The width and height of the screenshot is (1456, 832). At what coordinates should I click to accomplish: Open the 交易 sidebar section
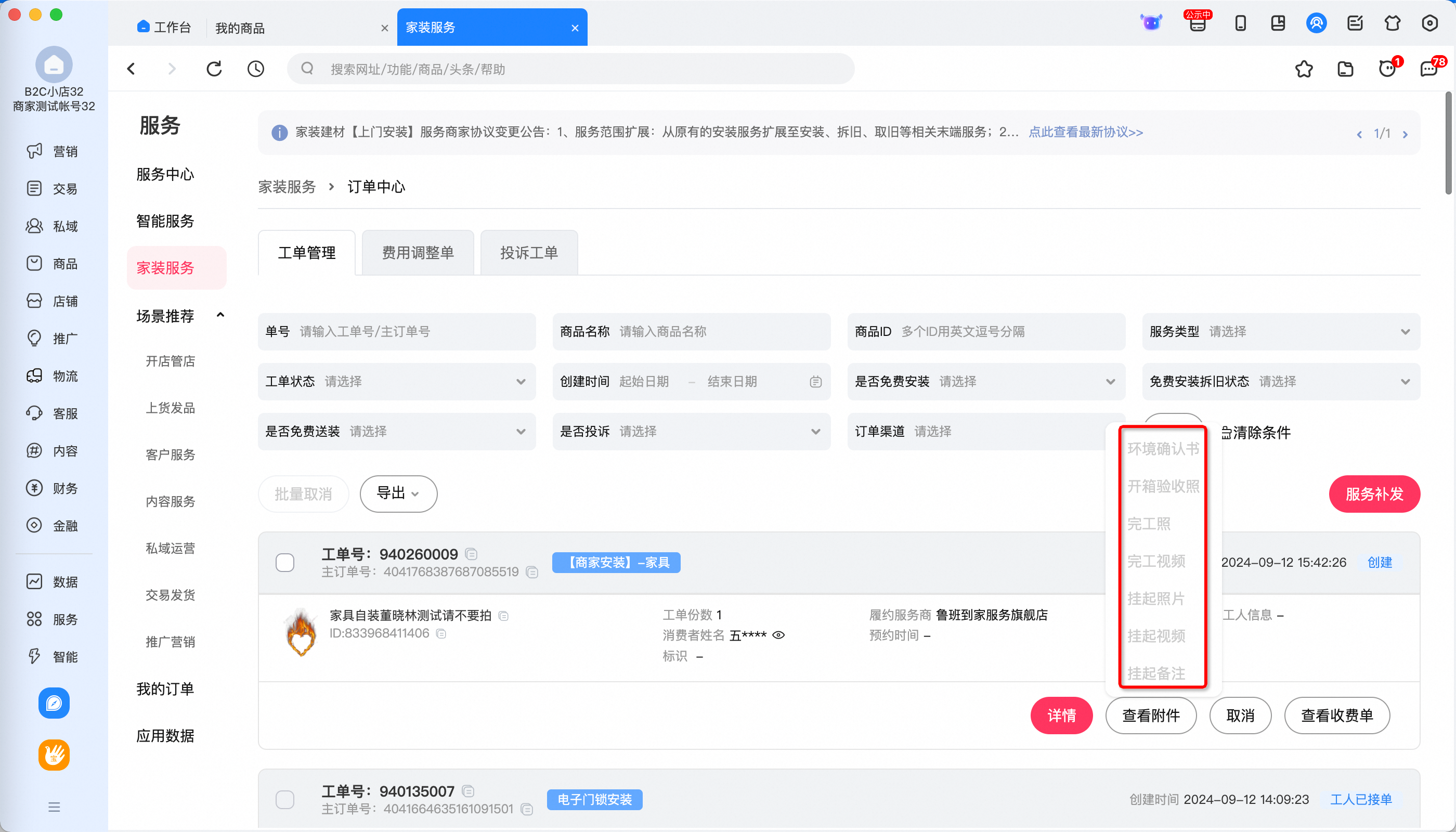click(x=53, y=189)
